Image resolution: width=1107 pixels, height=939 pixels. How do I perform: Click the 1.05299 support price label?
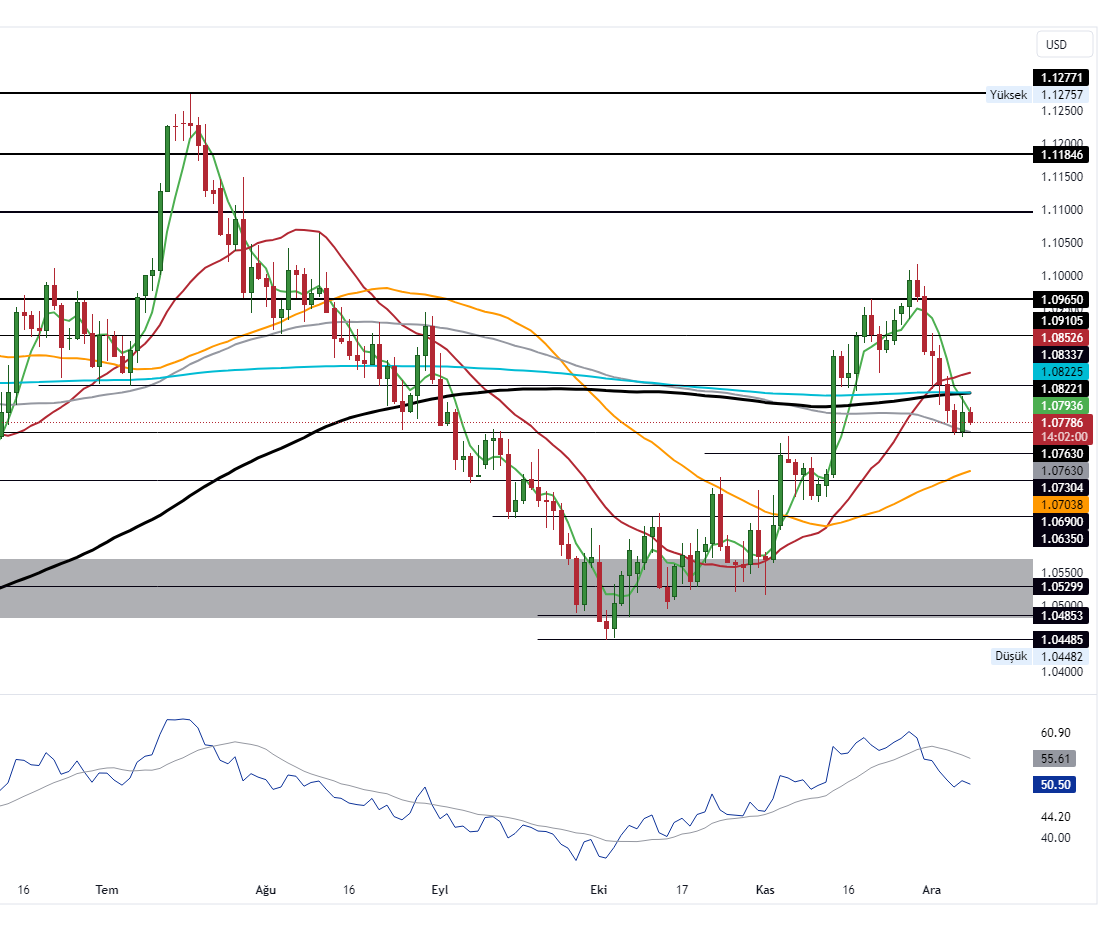(1062, 585)
